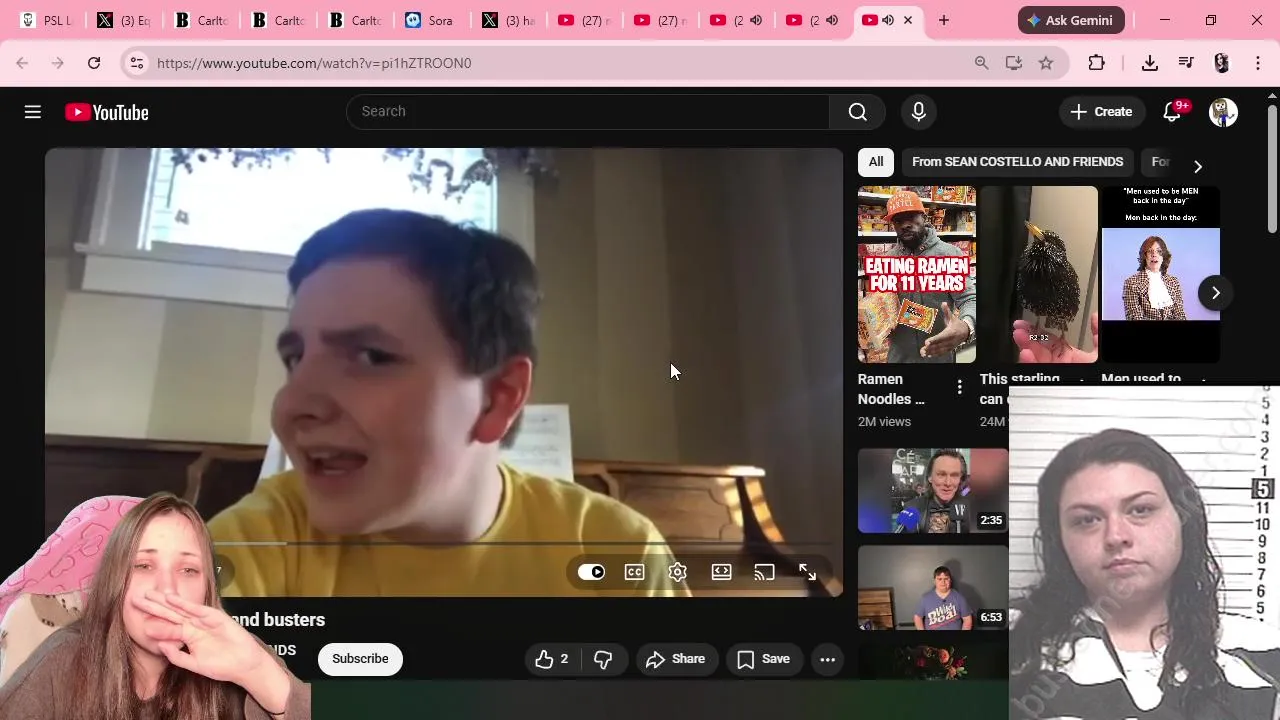Open Chrome zoom magnifier icon
The height and width of the screenshot is (720, 1280).
pos(981,63)
